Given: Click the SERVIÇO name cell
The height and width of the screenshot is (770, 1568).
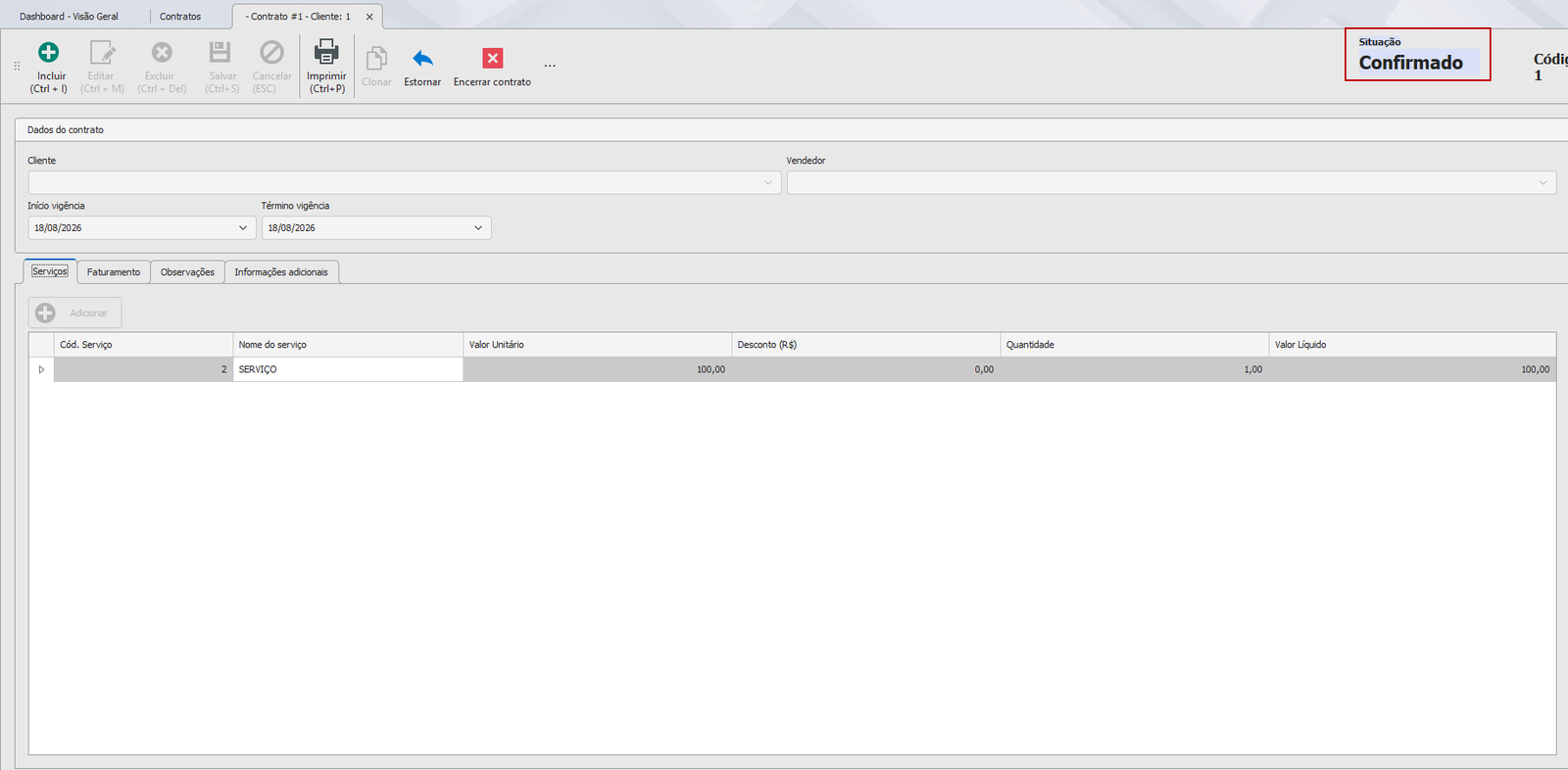Looking at the screenshot, I should (x=348, y=369).
